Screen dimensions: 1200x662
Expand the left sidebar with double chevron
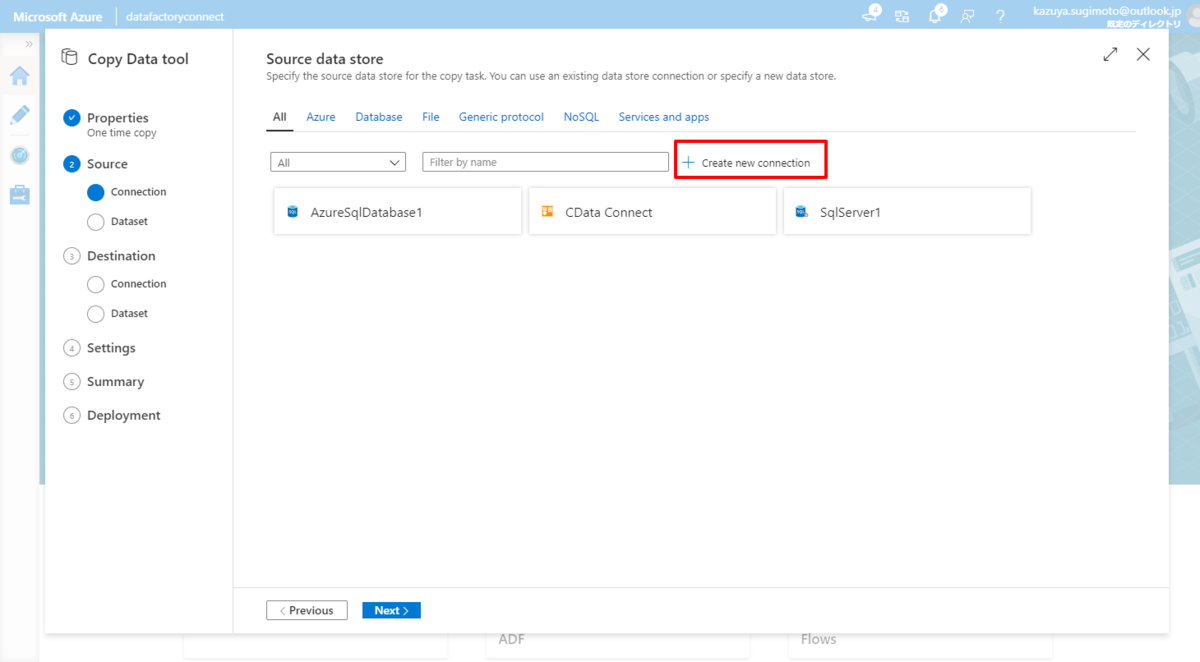[29, 44]
